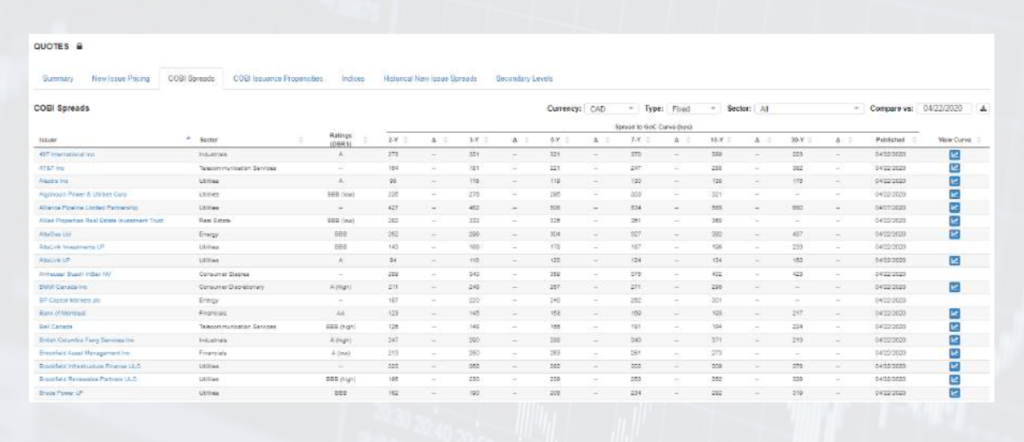Open the curve chart for 407 International Inc
Image resolution: width=1024 pixels, height=442 pixels.
954,155
